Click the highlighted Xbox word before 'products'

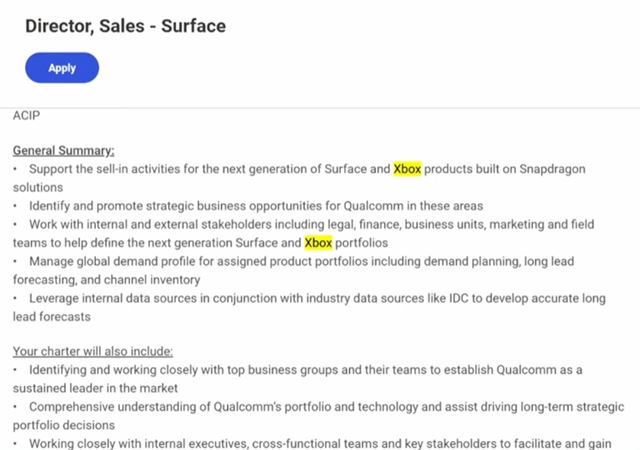(x=407, y=169)
